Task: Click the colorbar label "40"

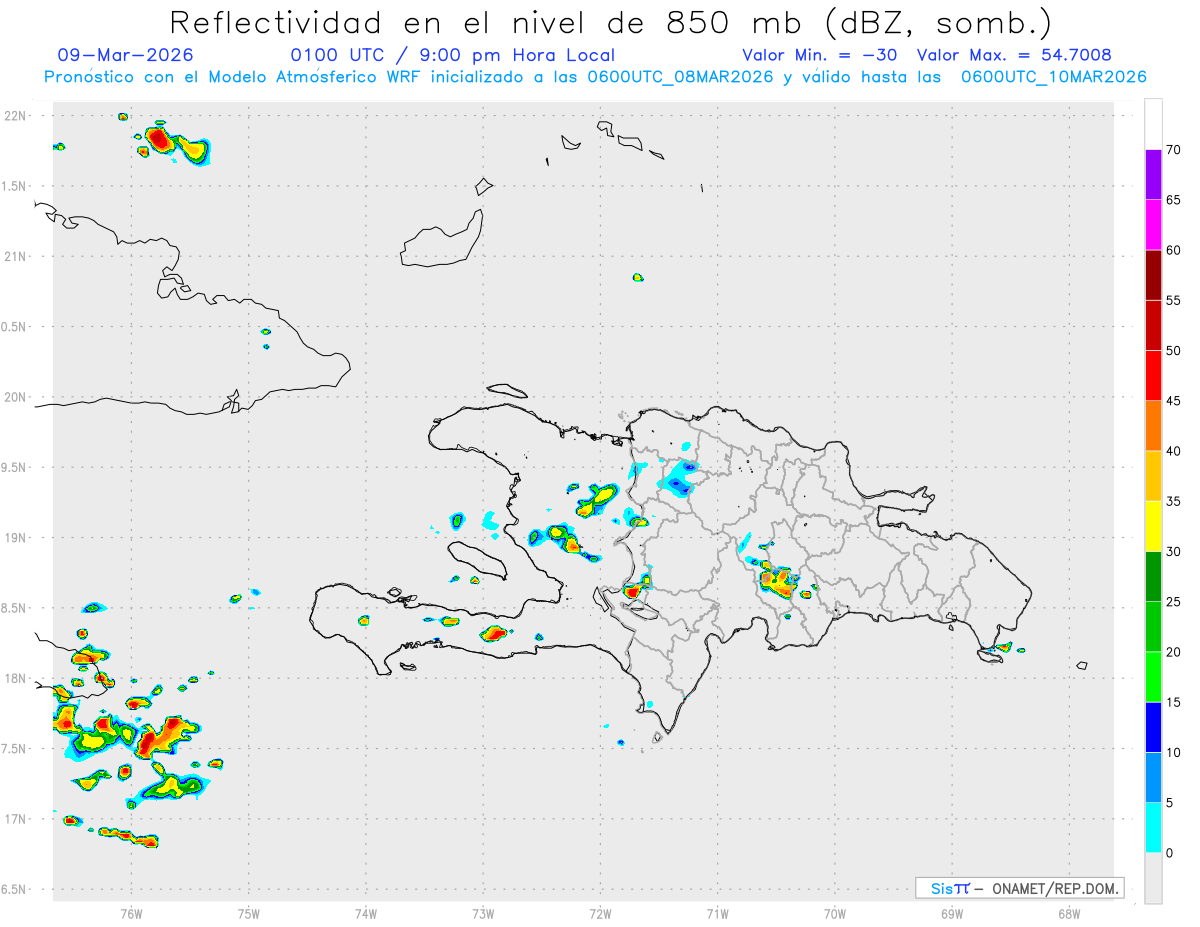Action: coord(1174,451)
